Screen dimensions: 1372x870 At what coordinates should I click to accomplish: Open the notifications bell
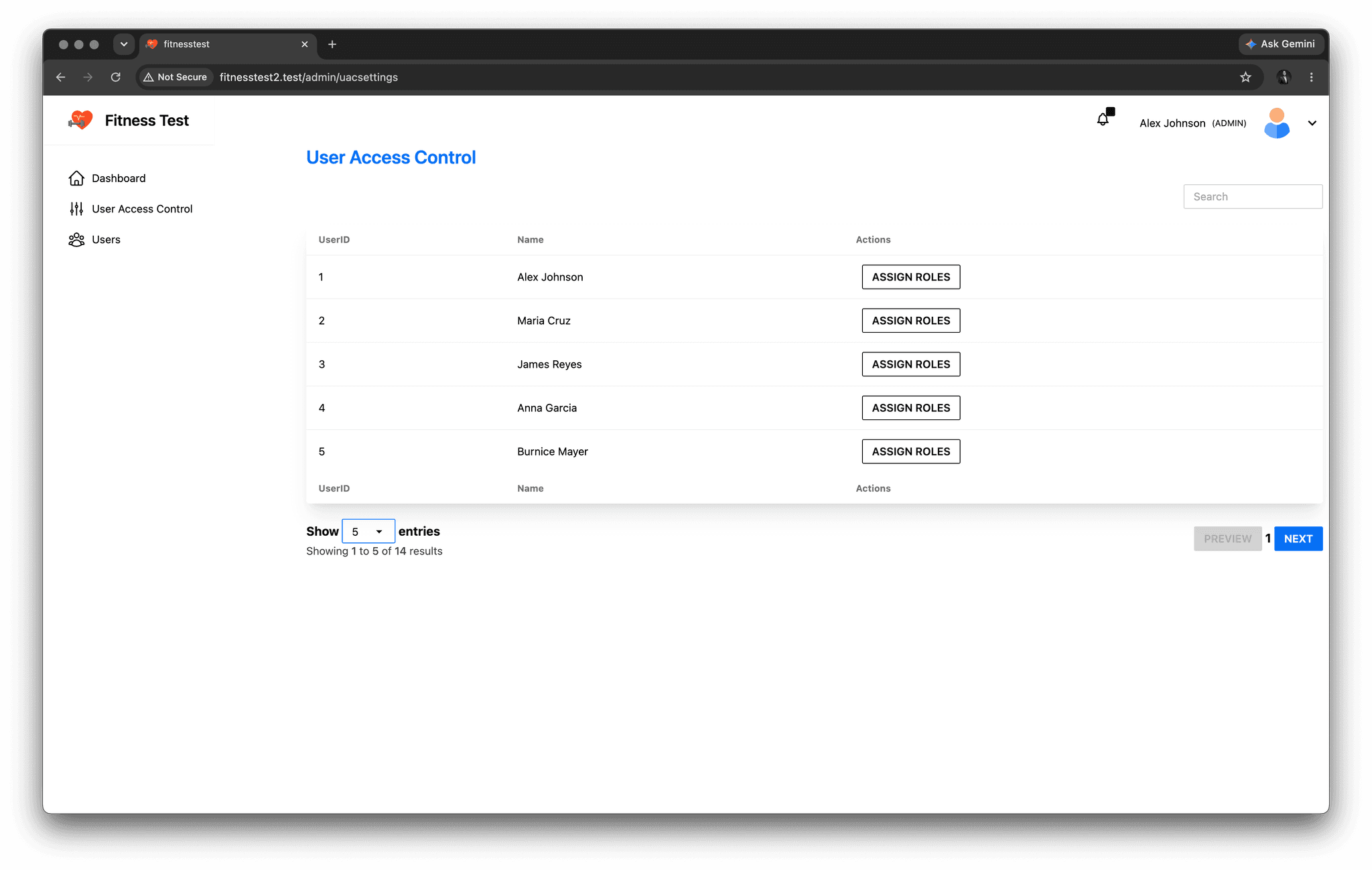(1103, 119)
